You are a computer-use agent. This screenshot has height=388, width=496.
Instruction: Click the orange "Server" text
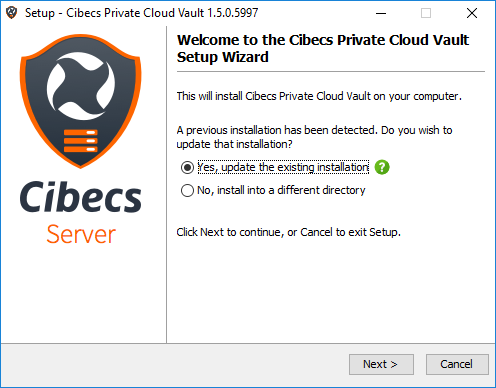(x=81, y=234)
